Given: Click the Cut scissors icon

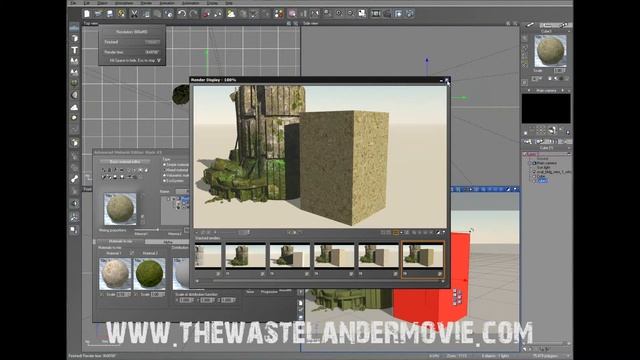Looking at the screenshot, I should click(x=134, y=13).
